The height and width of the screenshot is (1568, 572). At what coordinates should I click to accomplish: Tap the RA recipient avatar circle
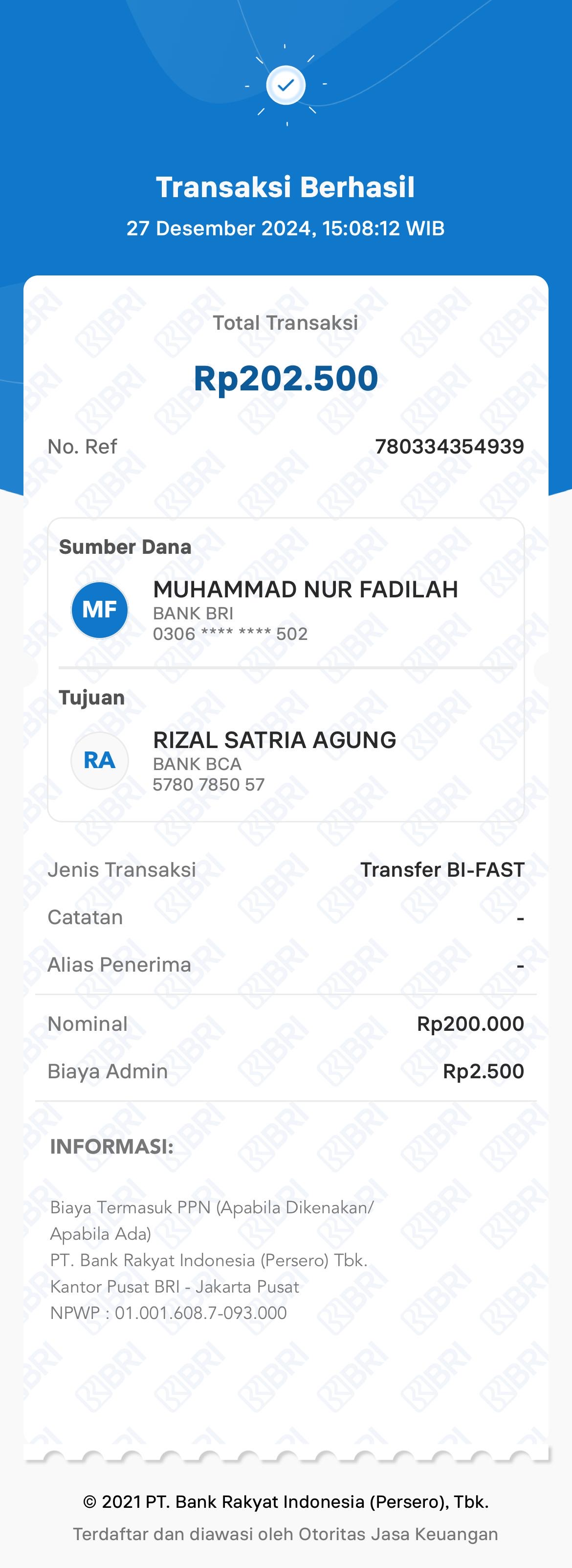[x=100, y=760]
